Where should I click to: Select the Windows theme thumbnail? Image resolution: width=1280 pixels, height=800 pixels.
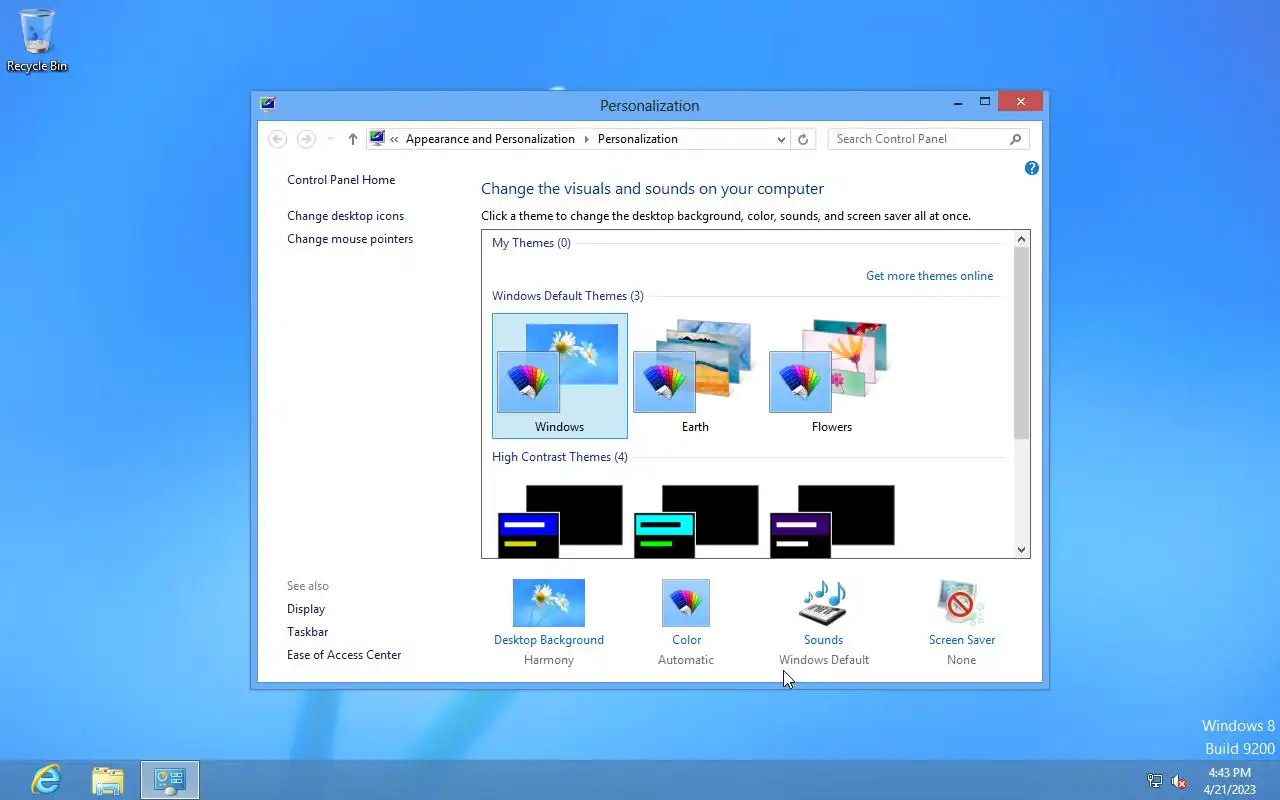click(559, 375)
